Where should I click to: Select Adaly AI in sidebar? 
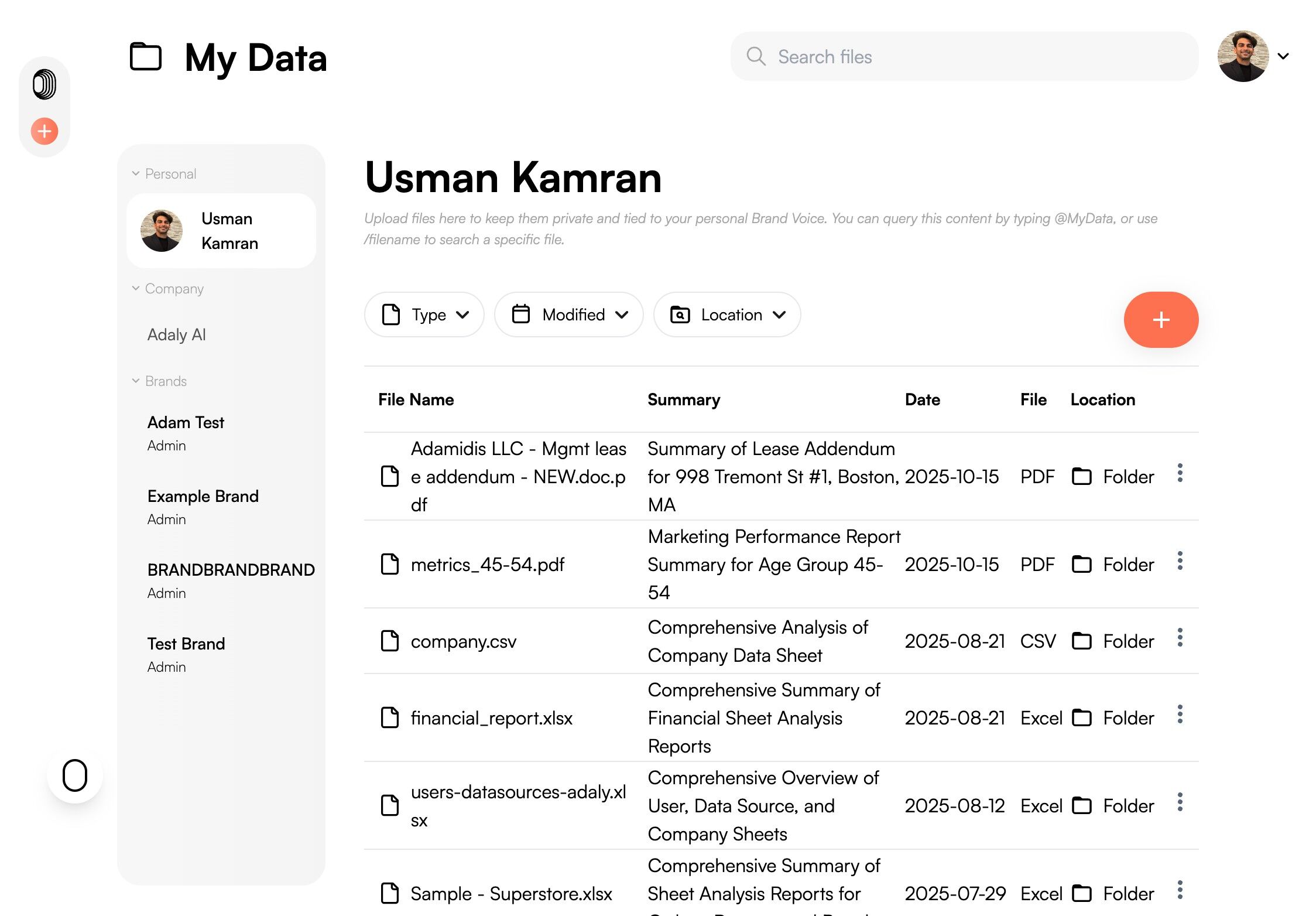coord(176,335)
